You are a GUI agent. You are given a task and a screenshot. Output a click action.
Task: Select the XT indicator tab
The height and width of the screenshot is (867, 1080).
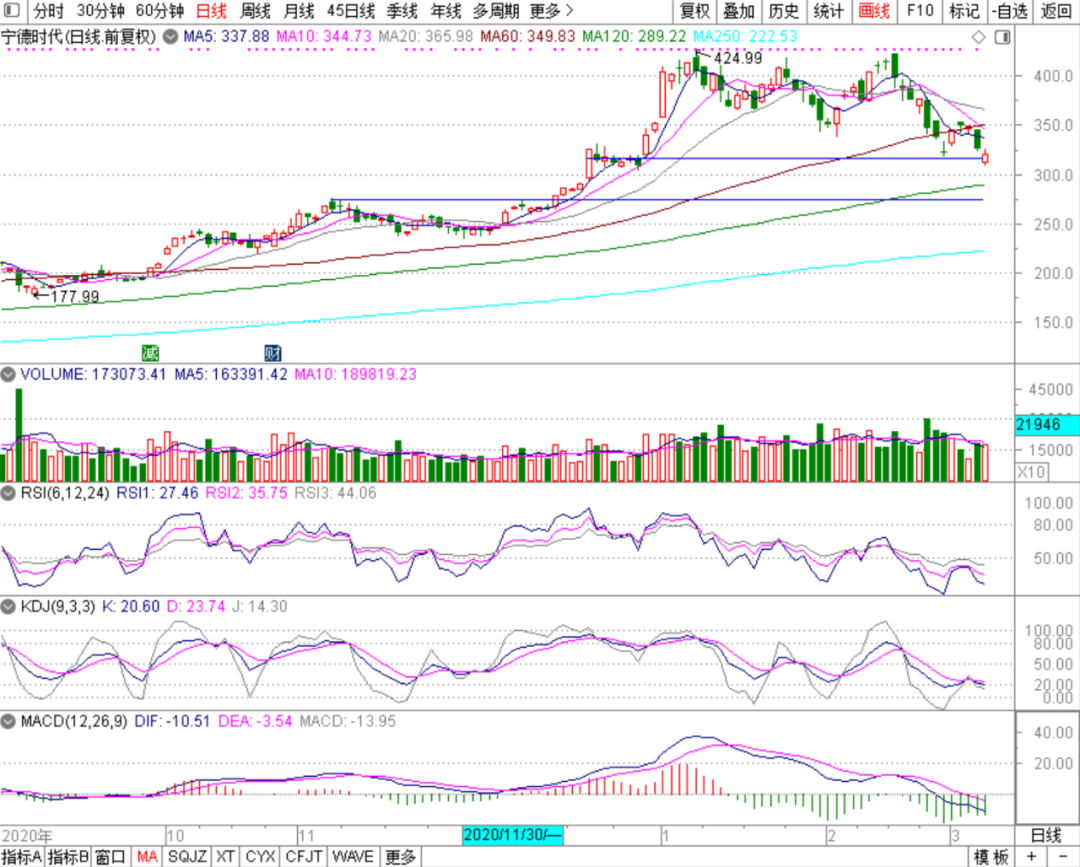point(225,857)
